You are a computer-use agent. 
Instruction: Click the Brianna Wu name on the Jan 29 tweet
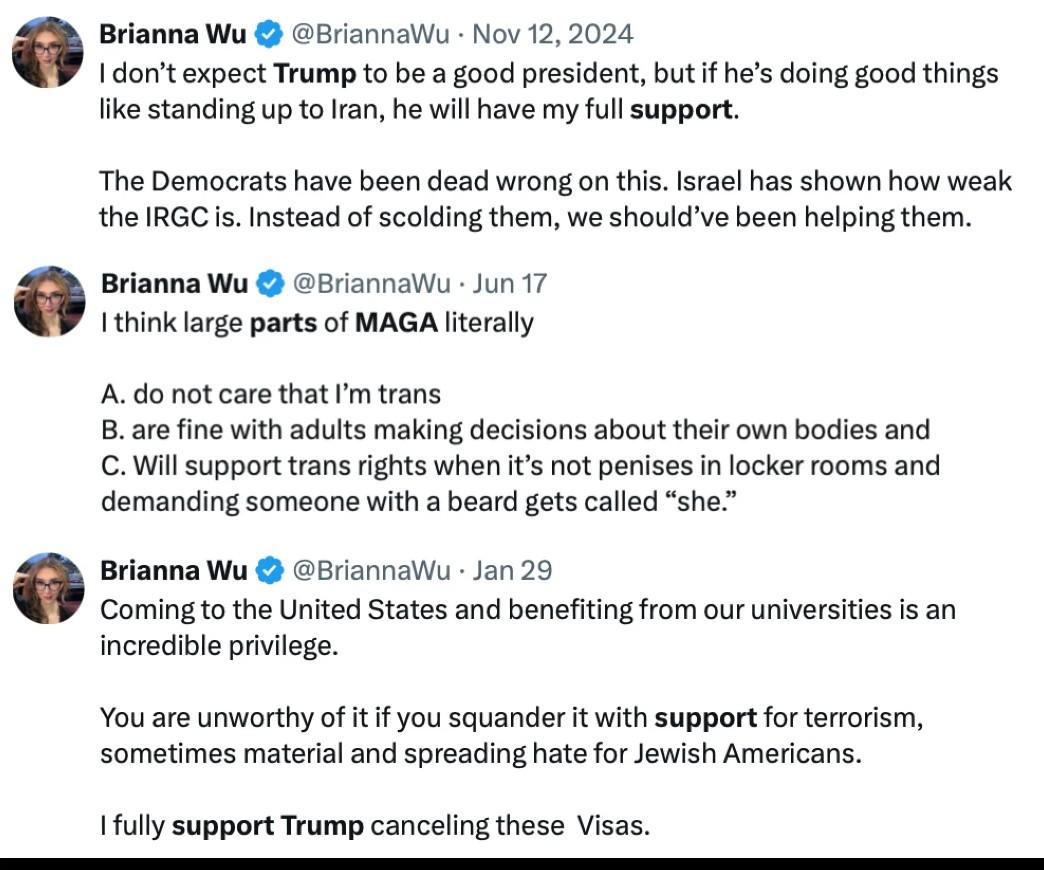174,571
